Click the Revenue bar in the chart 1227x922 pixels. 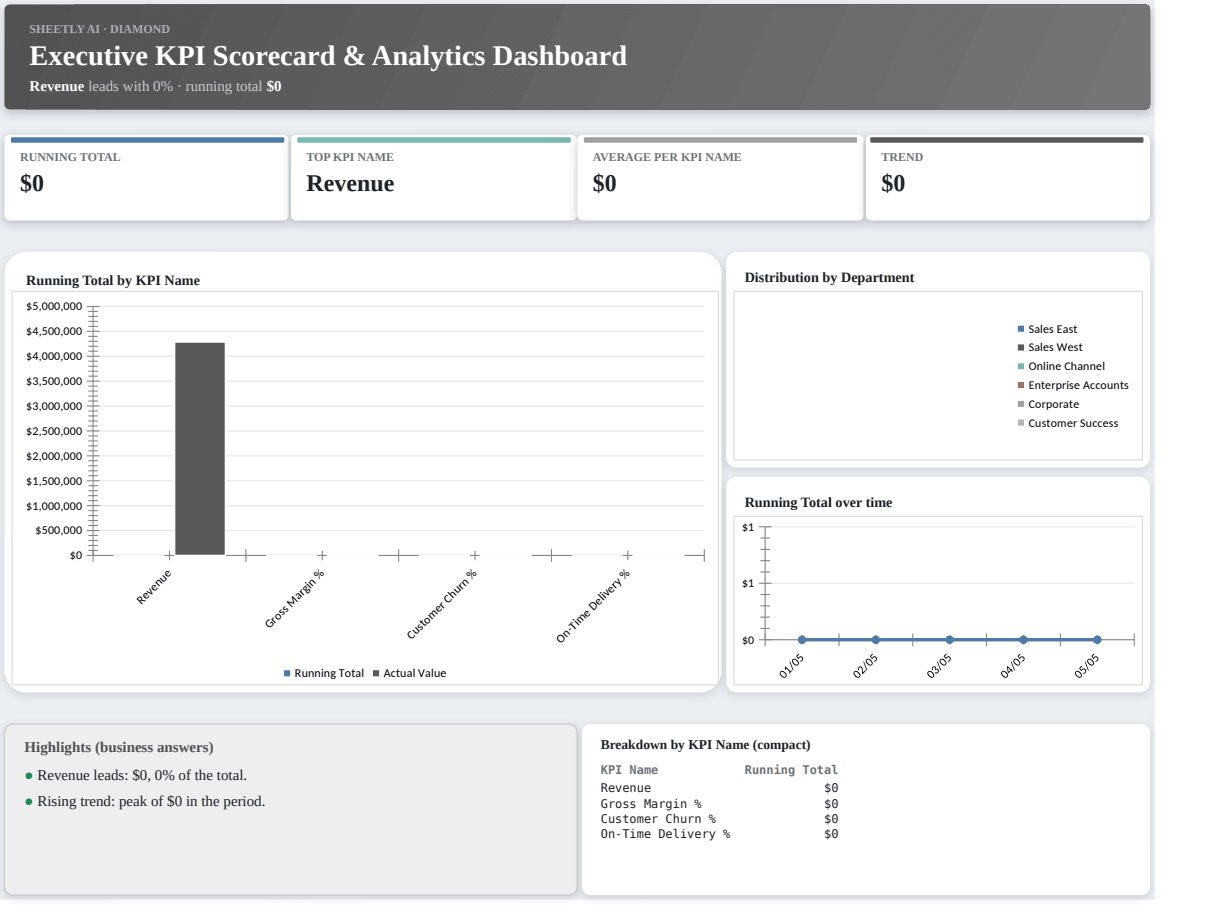click(200, 449)
